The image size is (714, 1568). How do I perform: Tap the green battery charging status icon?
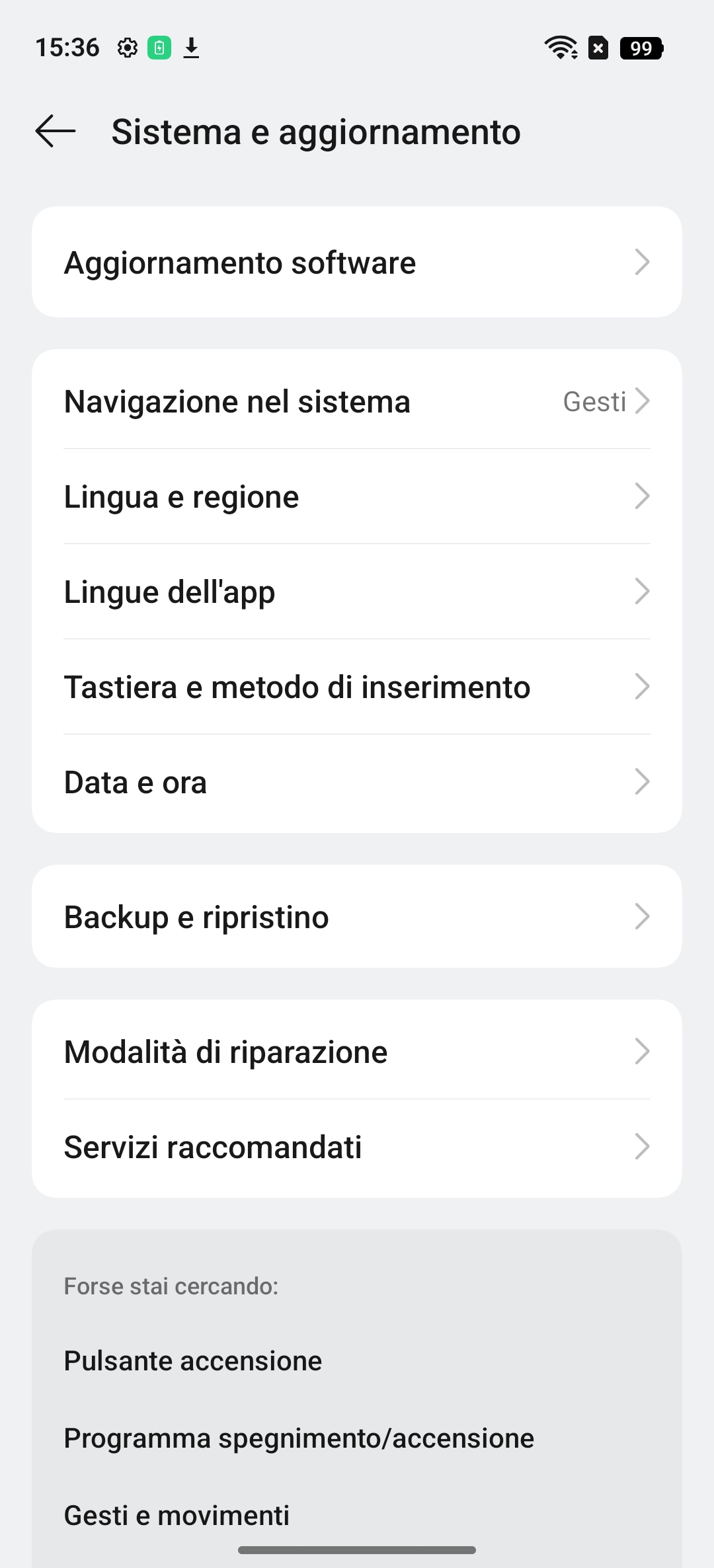[159, 48]
